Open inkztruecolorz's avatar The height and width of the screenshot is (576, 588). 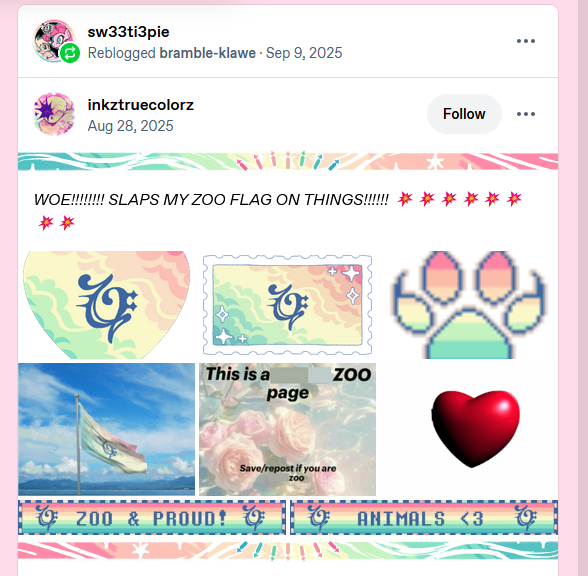54,114
